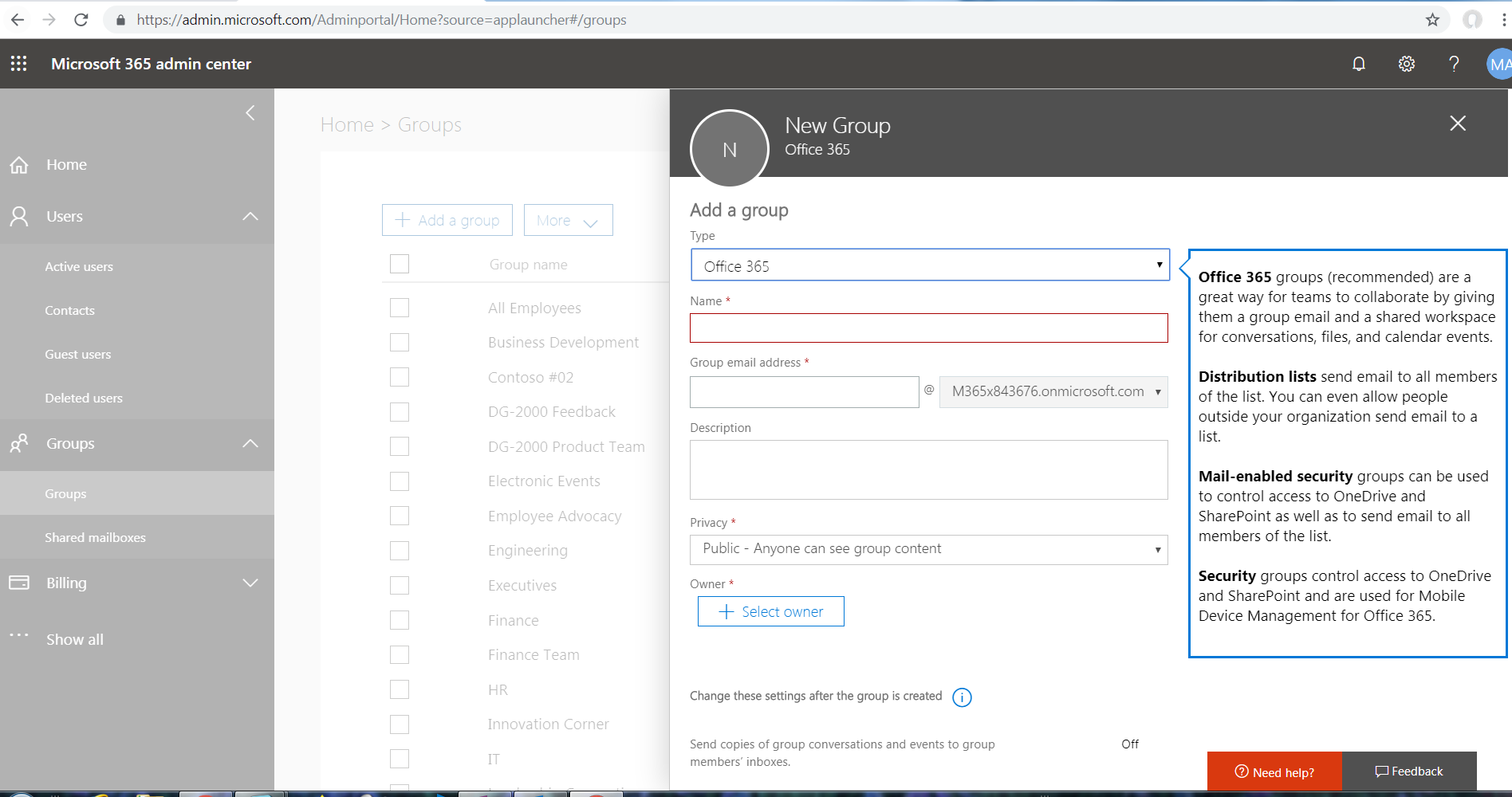The width and height of the screenshot is (1512, 797).
Task: Open the app launcher waffle icon
Action: (19, 64)
